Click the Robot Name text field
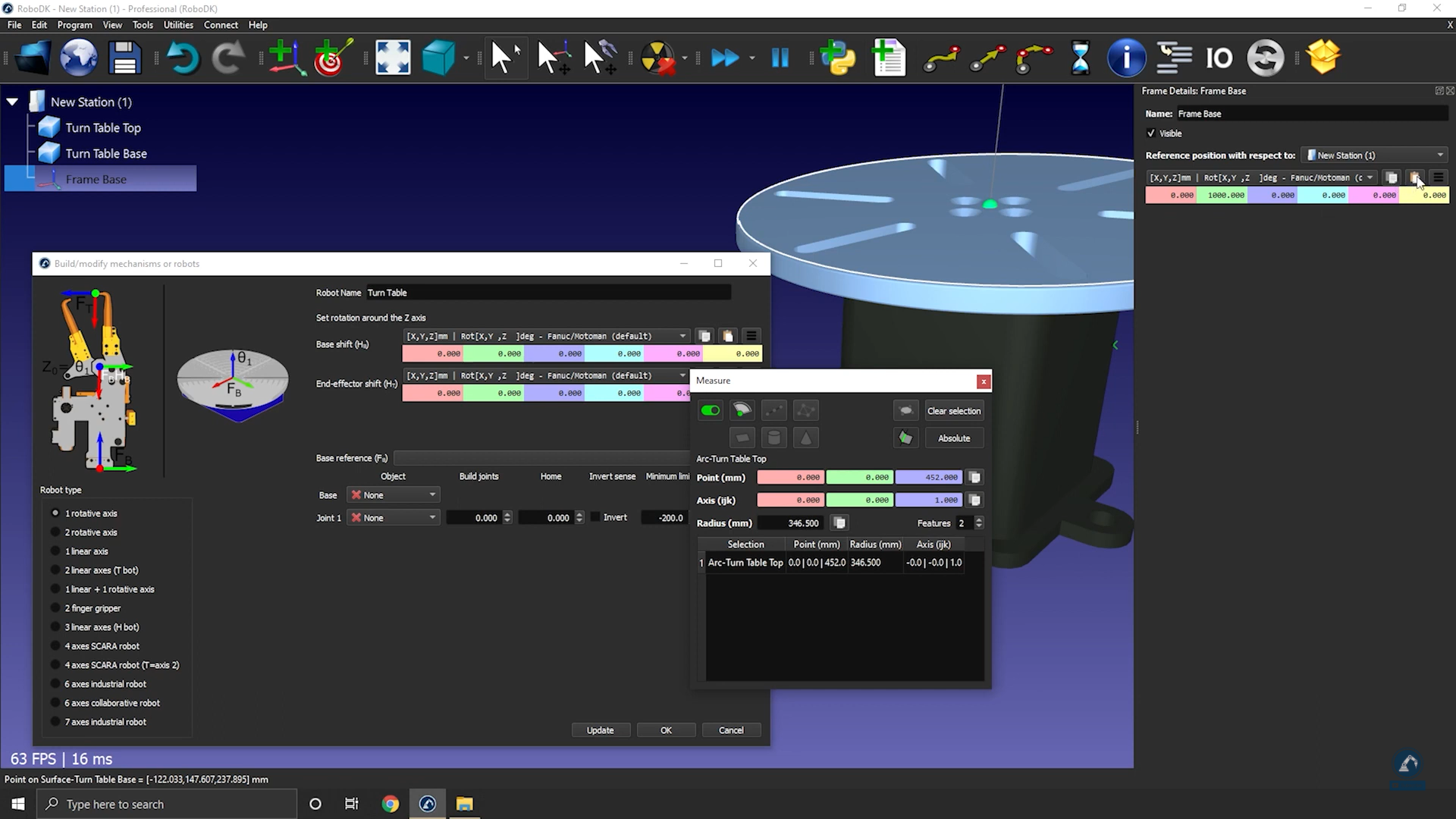This screenshot has height=819, width=1456. [548, 293]
